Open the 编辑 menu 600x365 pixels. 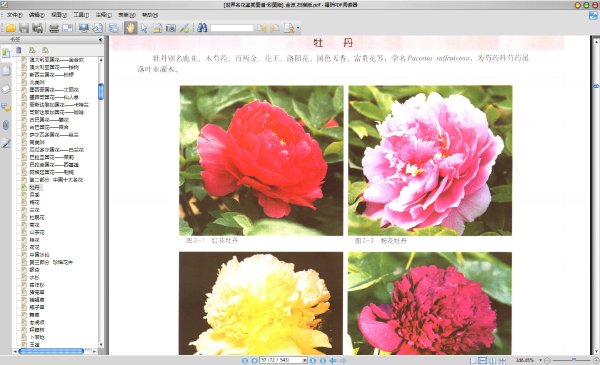pyautogui.click(x=37, y=15)
